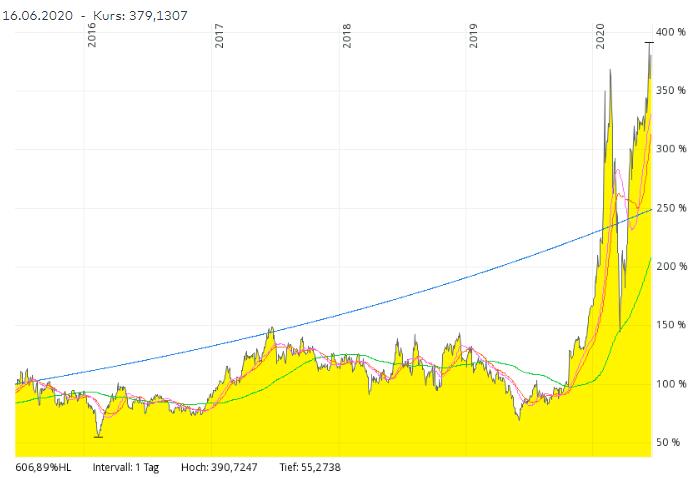Click the 100 % axis label
This screenshot has height=478, width=697.
click(671, 384)
